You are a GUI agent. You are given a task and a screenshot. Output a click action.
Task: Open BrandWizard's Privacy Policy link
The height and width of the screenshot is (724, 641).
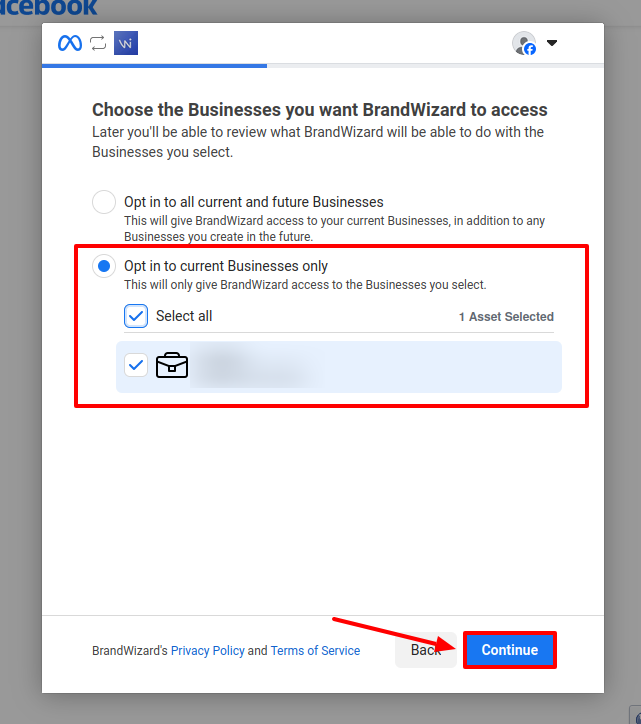pyautogui.click(x=208, y=651)
